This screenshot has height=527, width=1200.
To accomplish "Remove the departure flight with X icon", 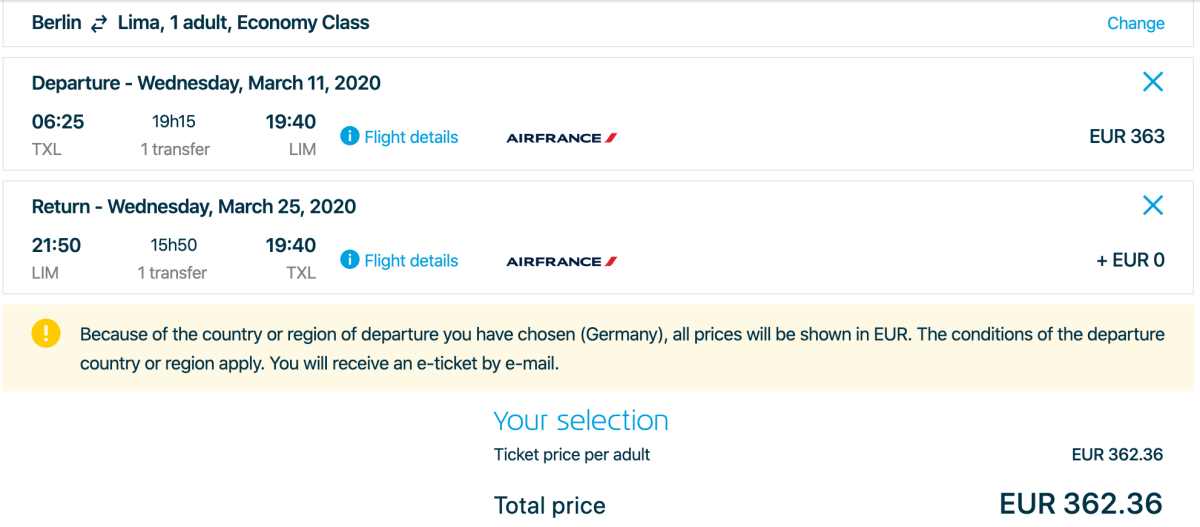I will point(1152,82).
